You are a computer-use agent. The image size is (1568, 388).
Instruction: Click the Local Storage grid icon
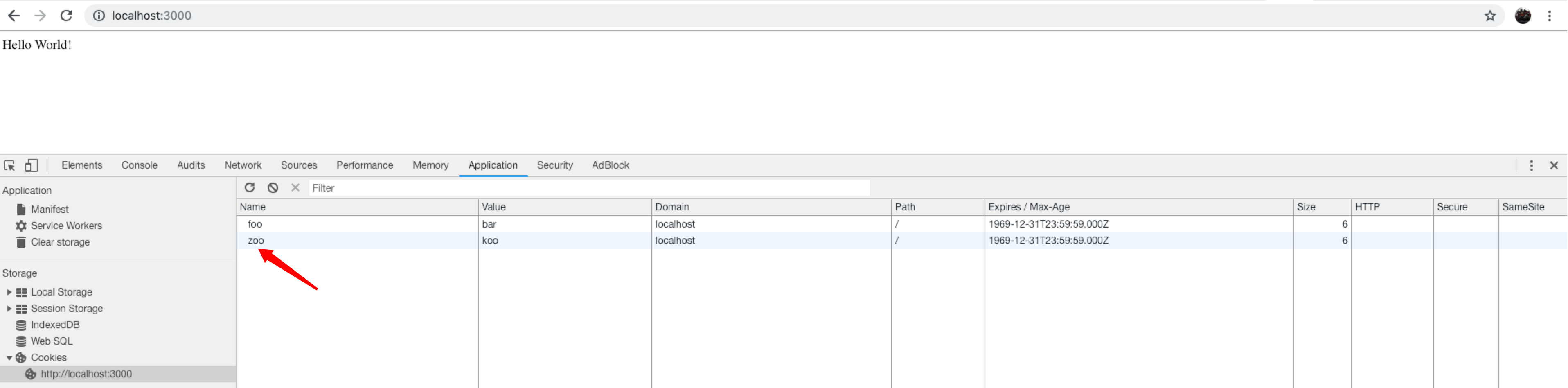pyautogui.click(x=21, y=292)
